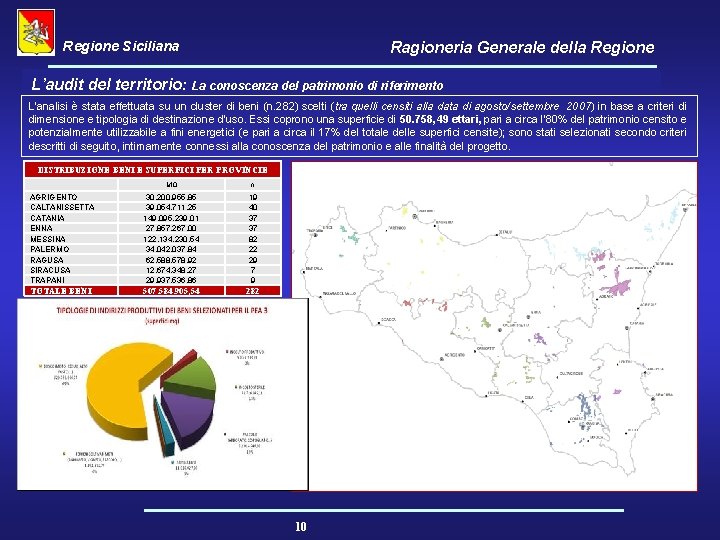This screenshot has width=720, height=540.
Task: Click the purple pie chart slice
Action: 189,416
